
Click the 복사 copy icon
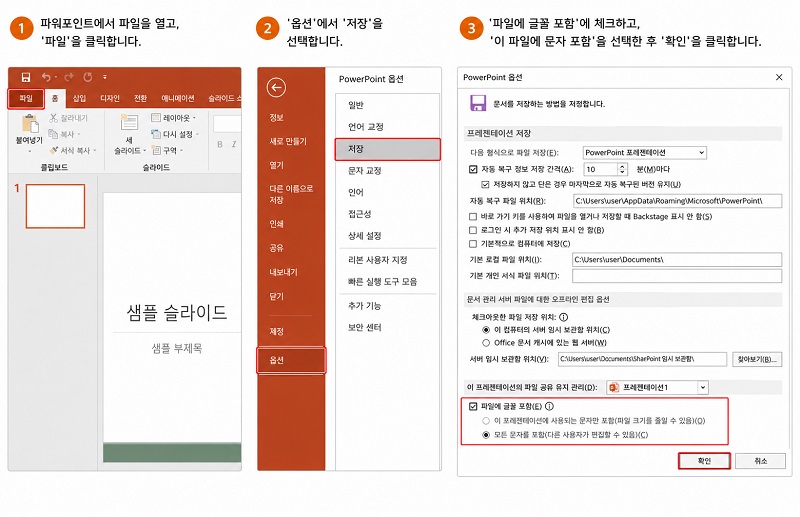tap(53, 134)
